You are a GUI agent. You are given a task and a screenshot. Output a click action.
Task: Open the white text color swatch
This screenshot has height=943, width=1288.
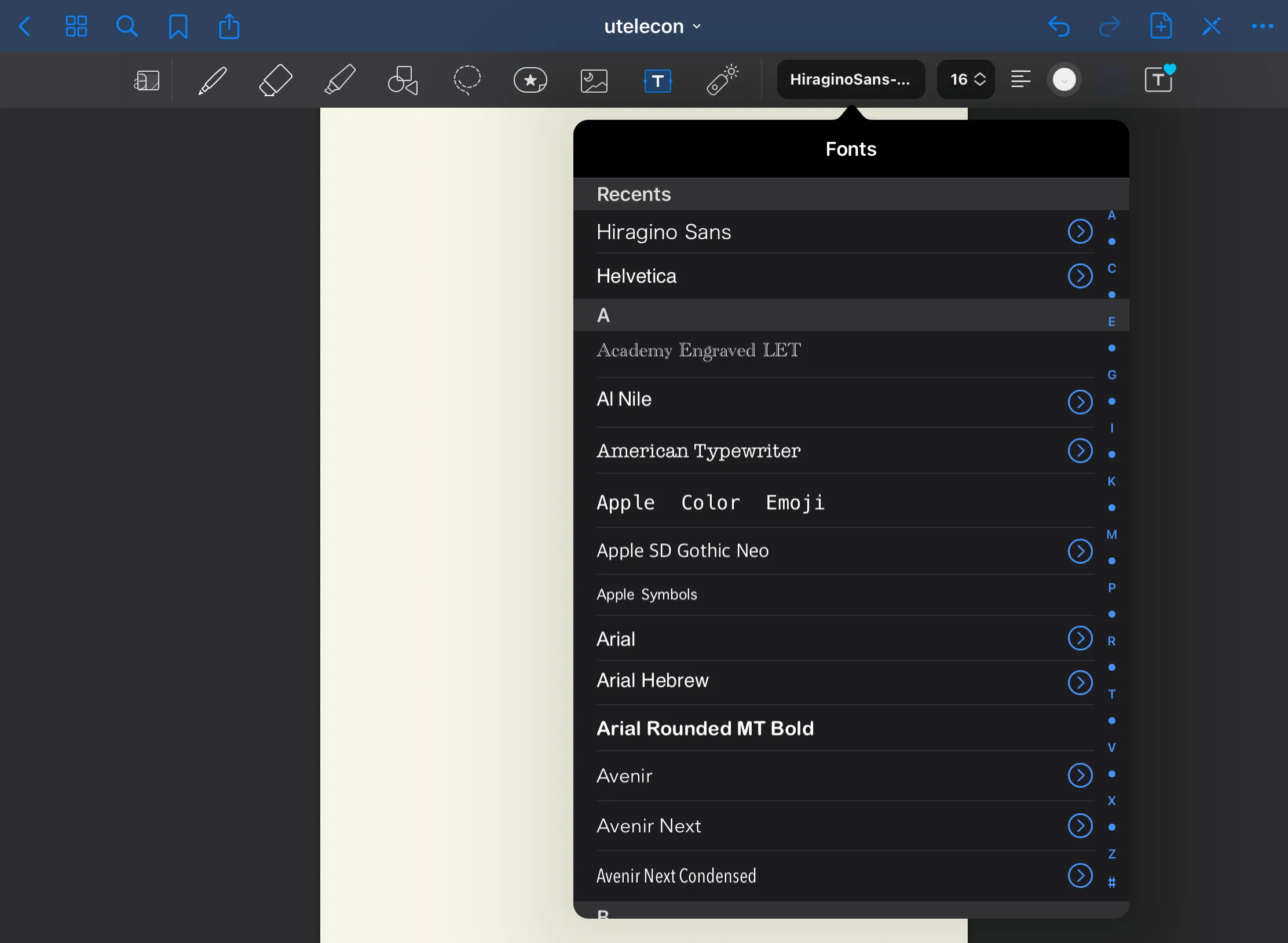click(x=1064, y=80)
